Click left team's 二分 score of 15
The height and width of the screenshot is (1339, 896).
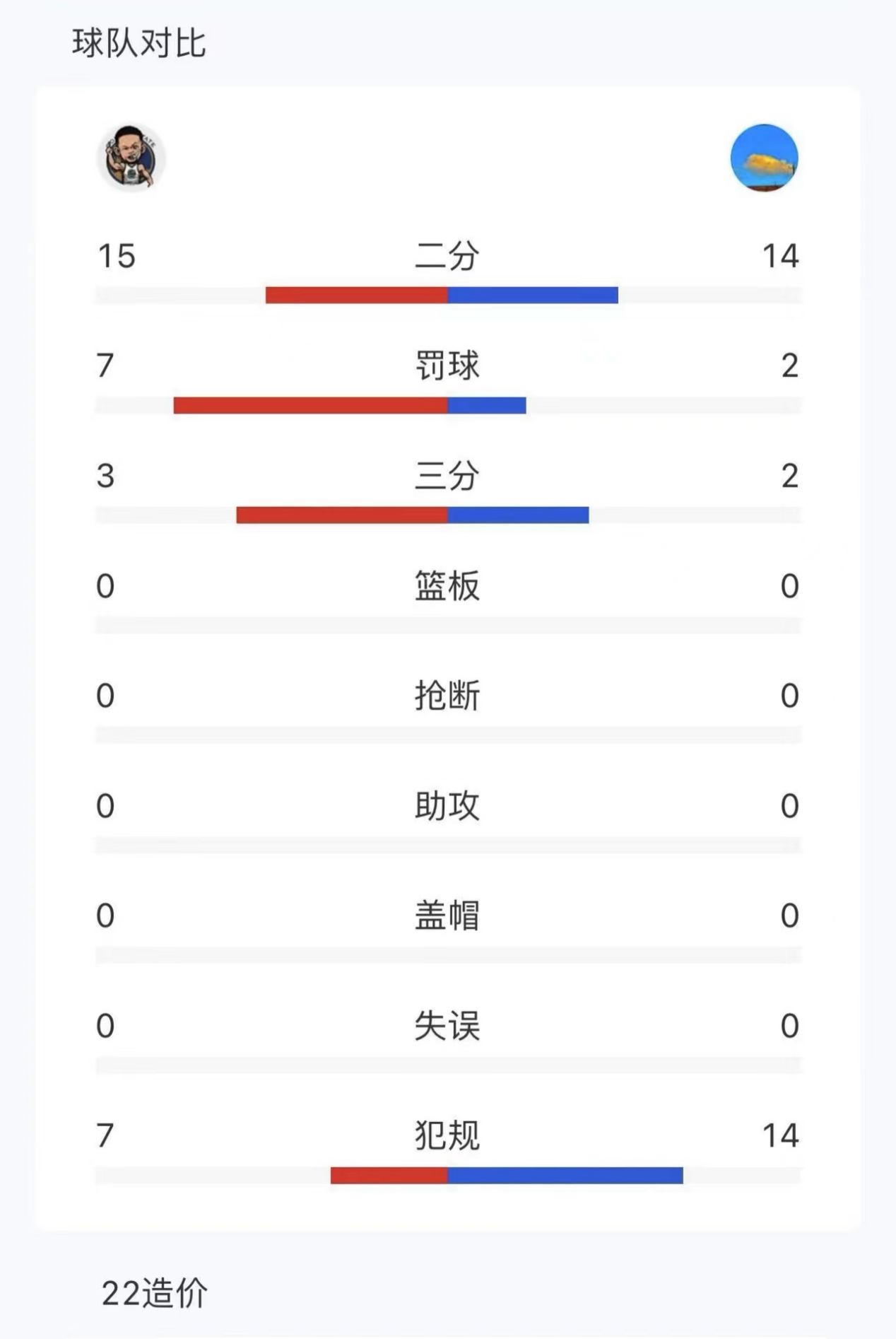[117, 256]
